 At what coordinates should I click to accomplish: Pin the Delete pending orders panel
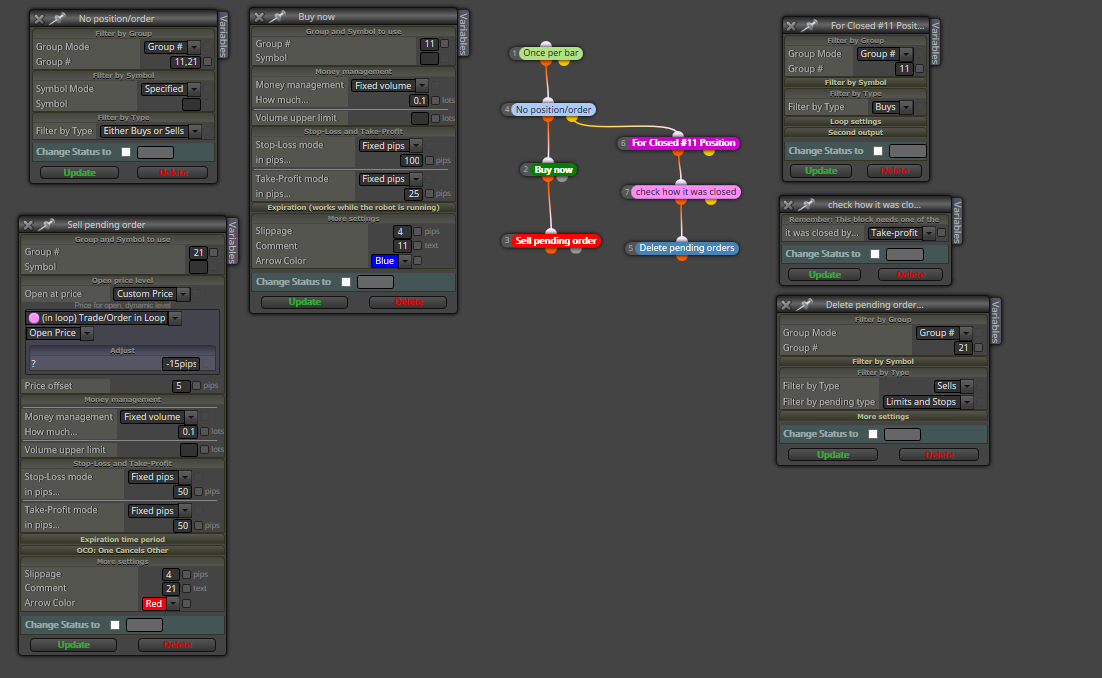pos(805,304)
